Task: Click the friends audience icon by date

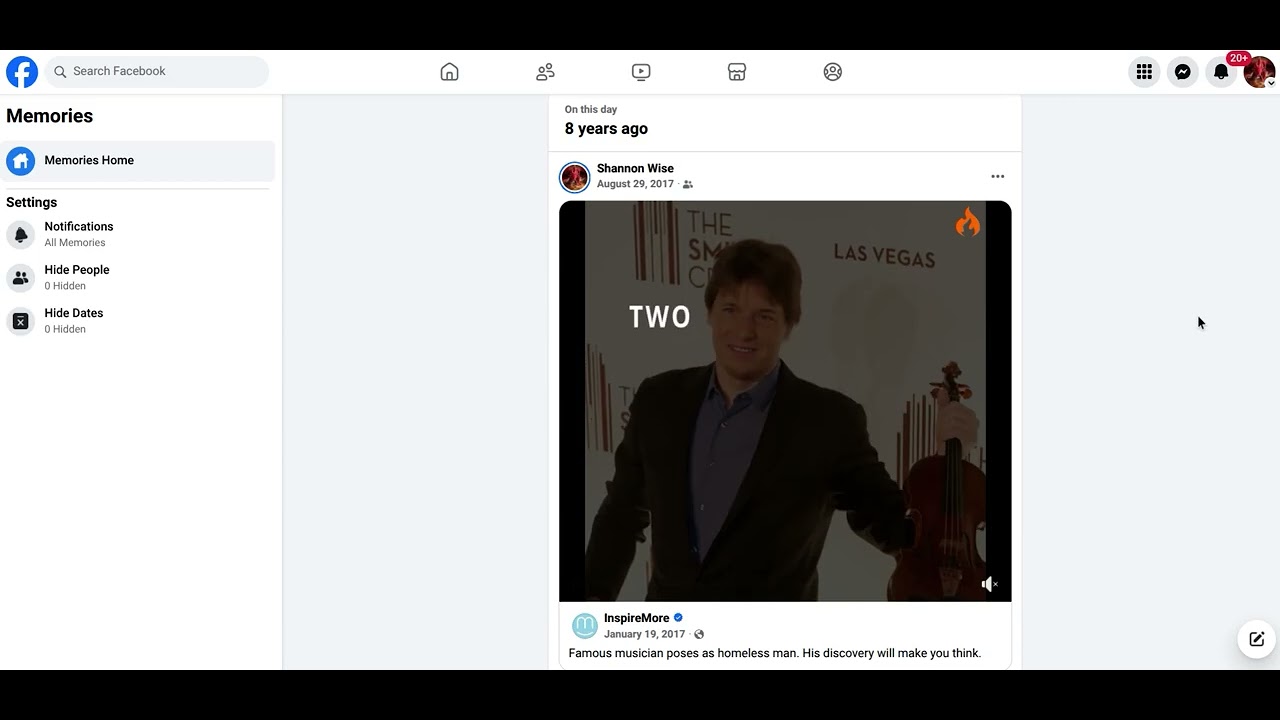Action: pos(687,184)
